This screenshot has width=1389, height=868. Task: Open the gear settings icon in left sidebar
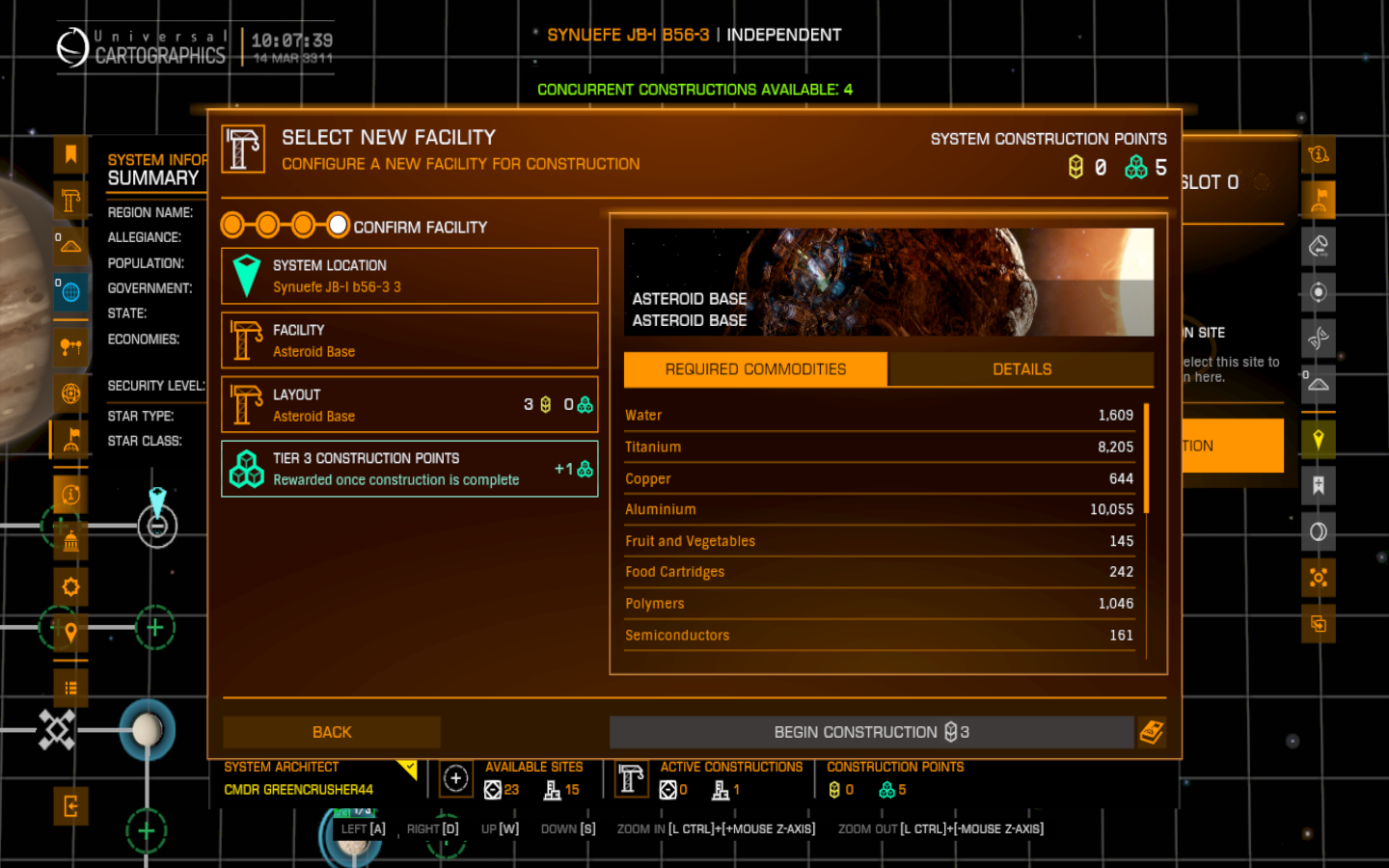(70, 586)
